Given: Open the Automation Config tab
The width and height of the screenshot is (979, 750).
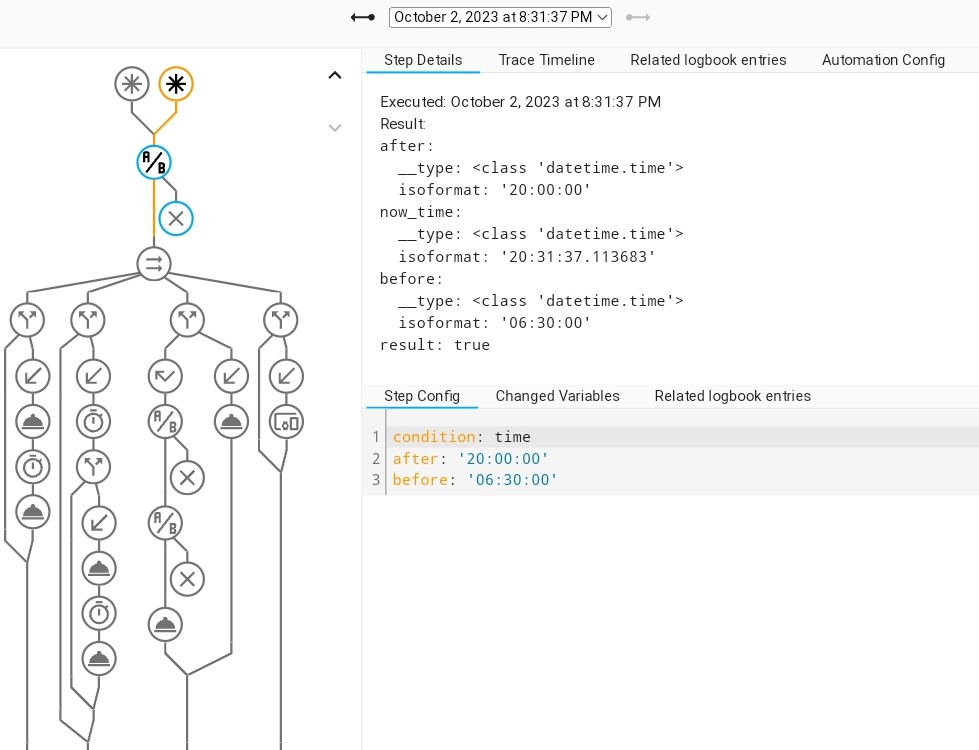Looking at the screenshot, I should (x=883, y=60).
